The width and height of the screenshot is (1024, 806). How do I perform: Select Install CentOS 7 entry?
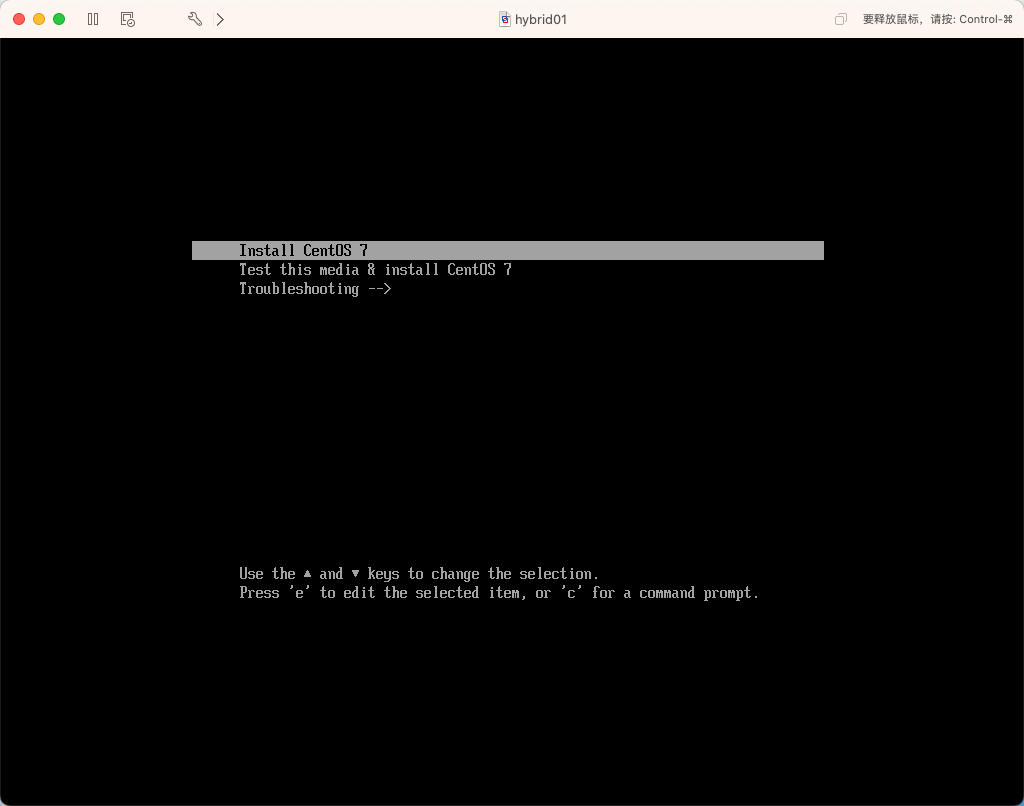click(507, 250)
